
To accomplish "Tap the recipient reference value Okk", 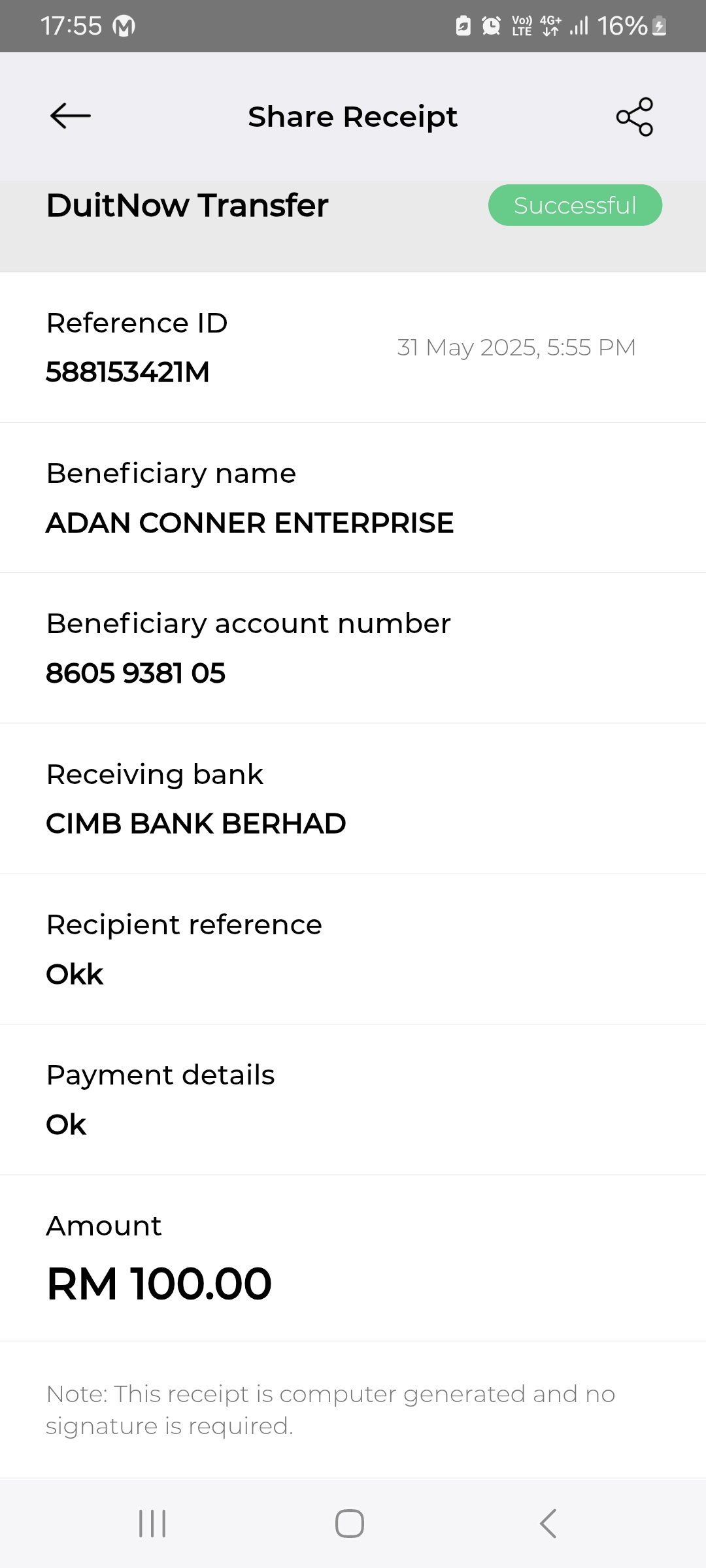I will 75,974.
